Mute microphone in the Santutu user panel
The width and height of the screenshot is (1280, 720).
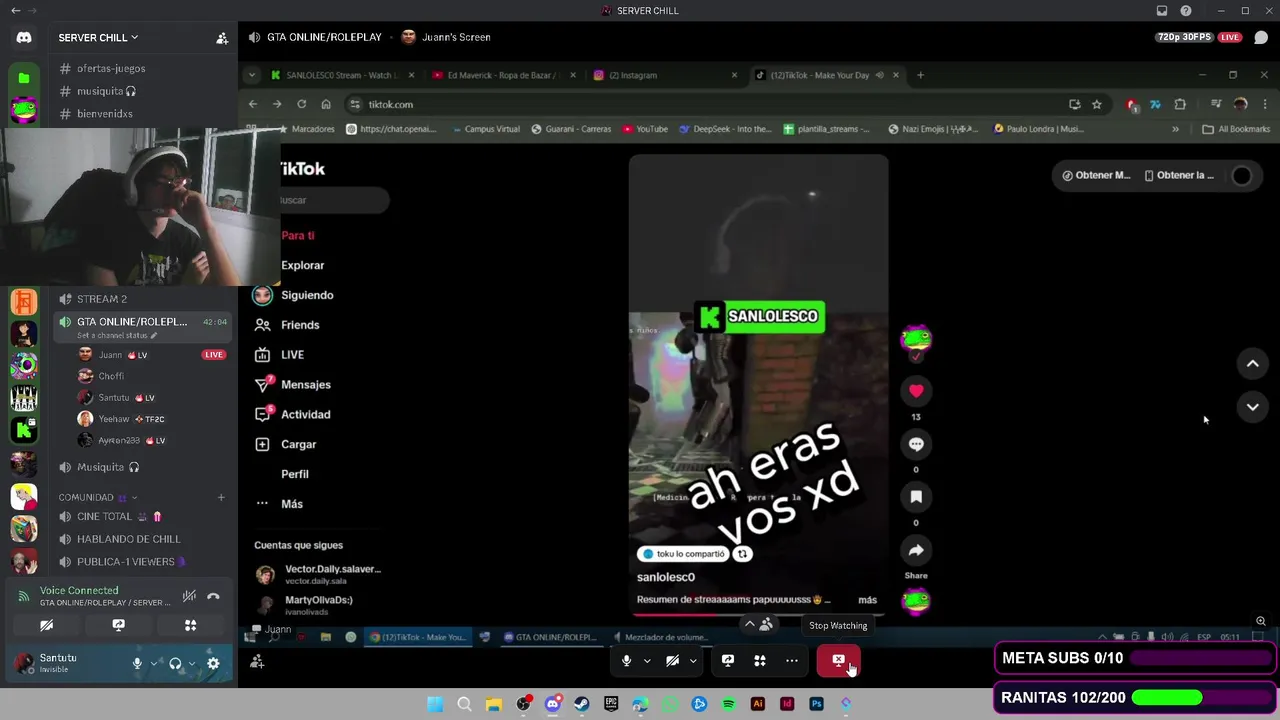(138, 663)
